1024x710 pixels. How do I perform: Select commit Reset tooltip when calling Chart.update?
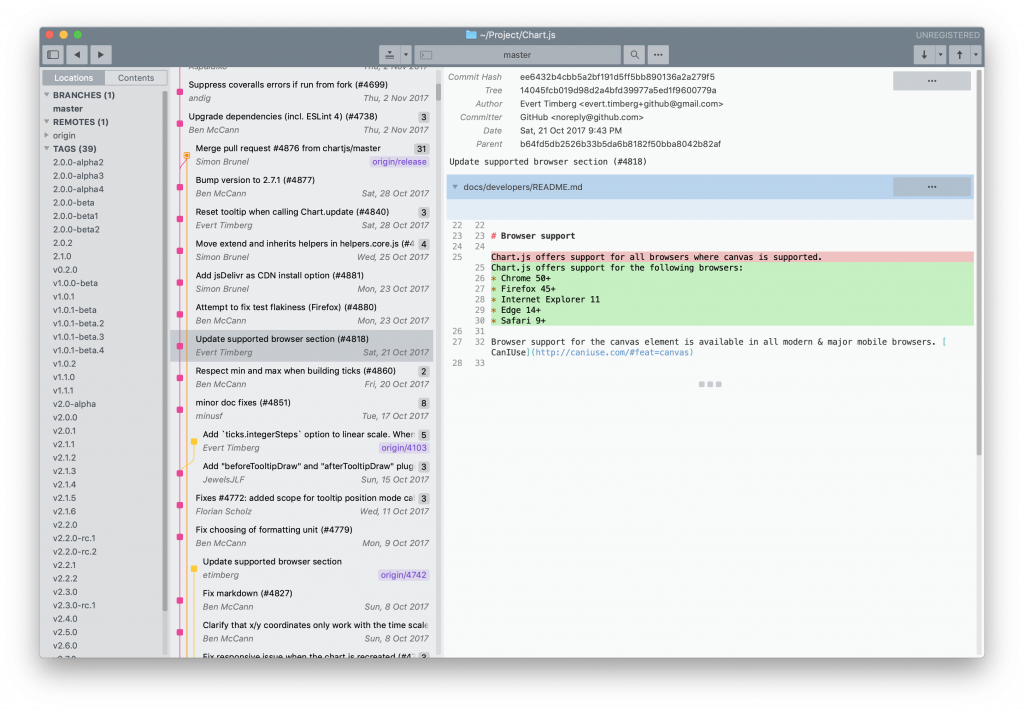point(304,218)
